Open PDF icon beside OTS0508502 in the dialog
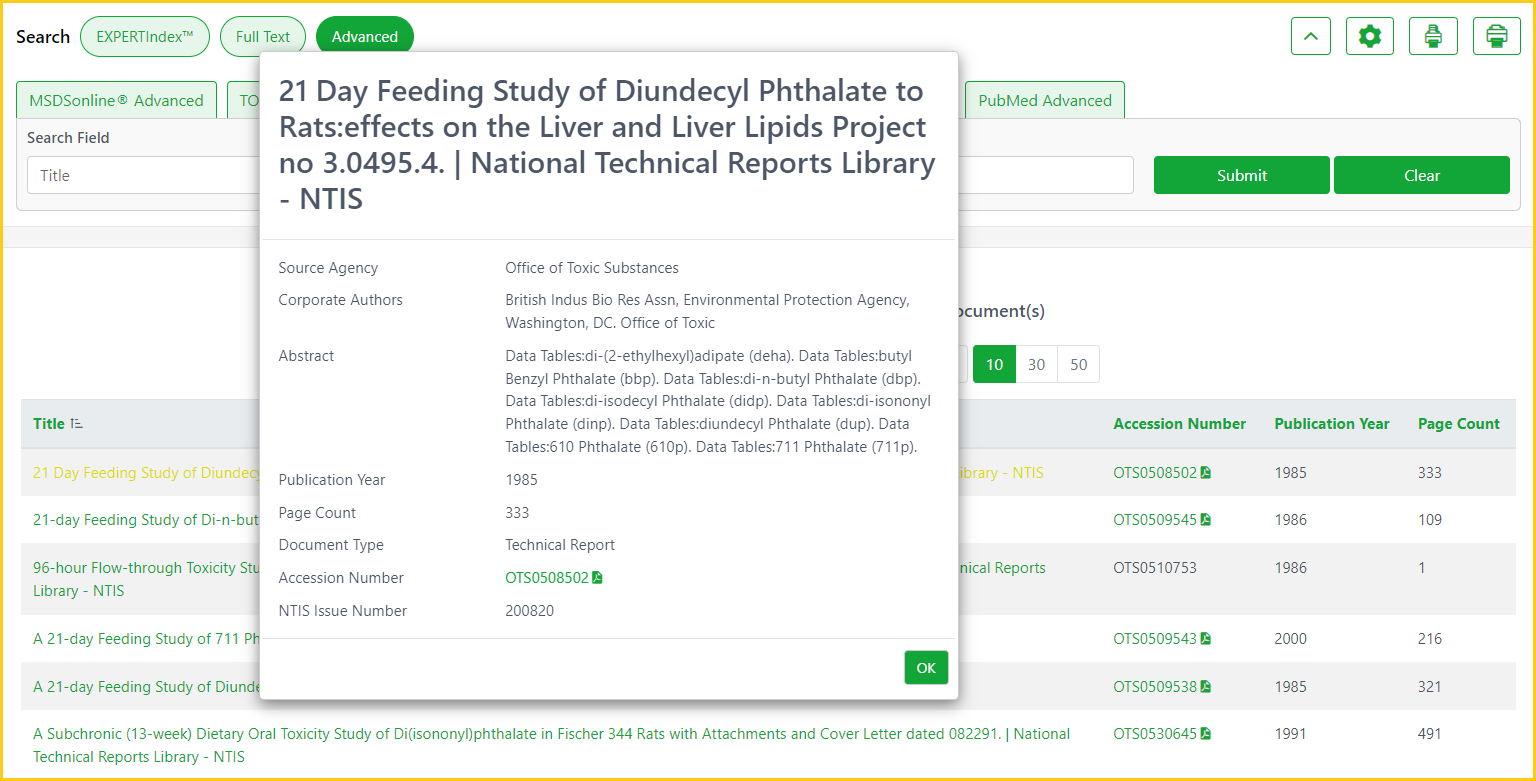The image size is (1536, 781). [x=597, y=578]
